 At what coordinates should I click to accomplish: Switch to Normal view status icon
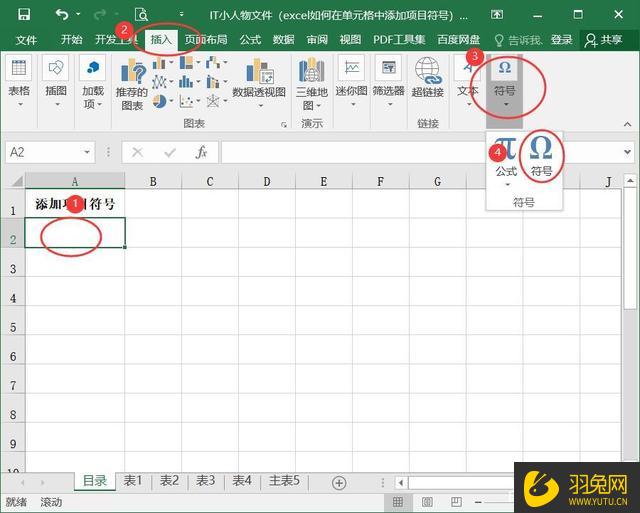tap(398, 502)
